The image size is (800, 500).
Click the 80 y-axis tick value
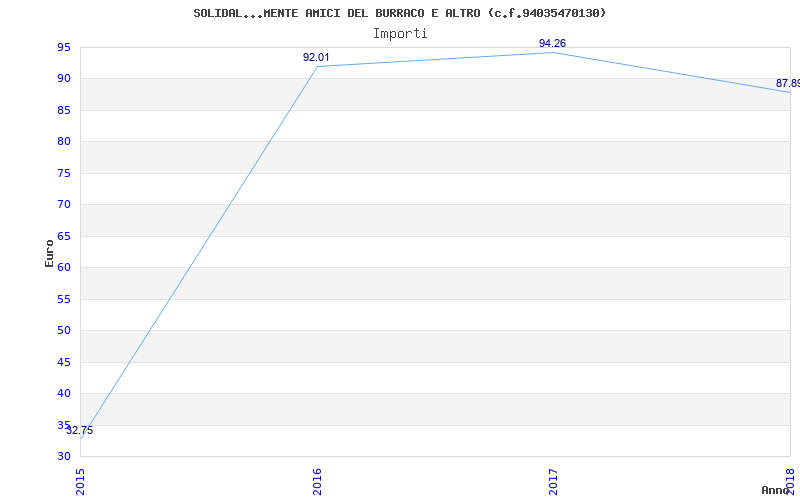tap(64, 141)
